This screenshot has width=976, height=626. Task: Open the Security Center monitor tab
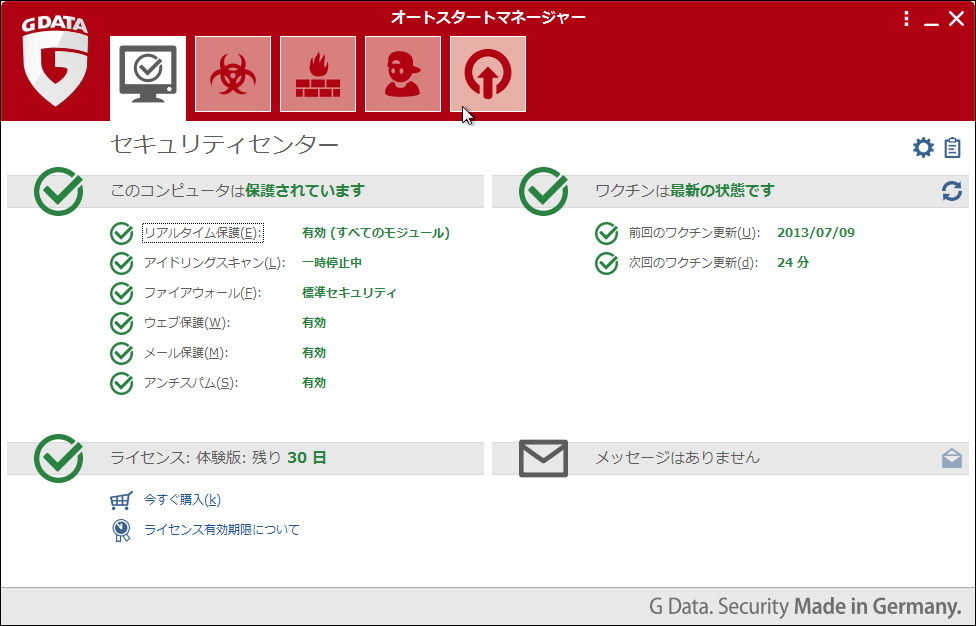tap(148, 78)
